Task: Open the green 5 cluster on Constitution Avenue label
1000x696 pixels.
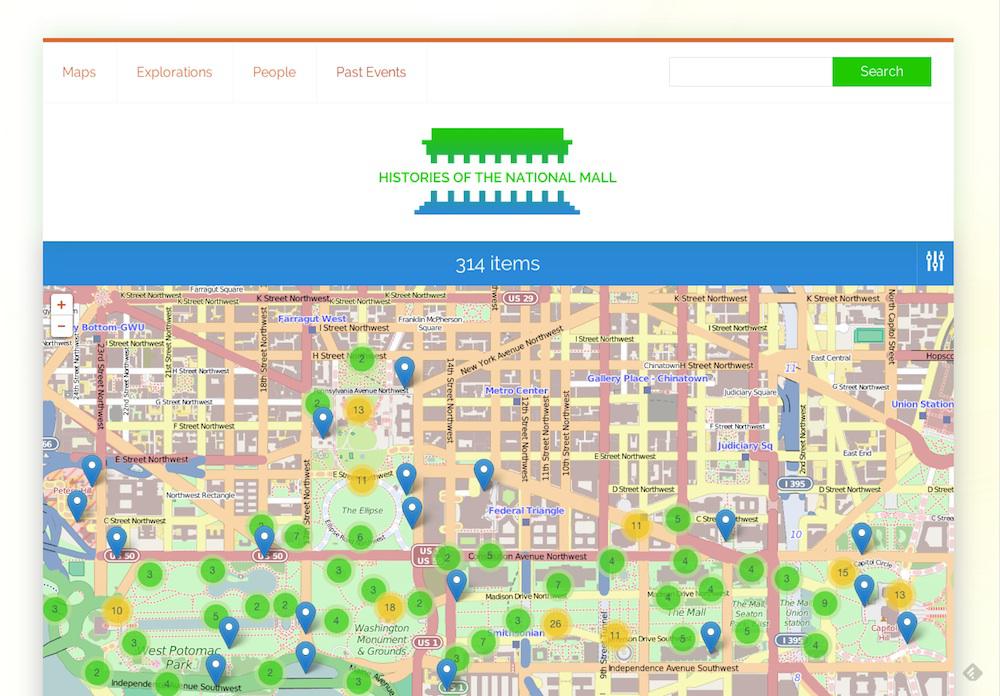Action: tap(490, 556)
